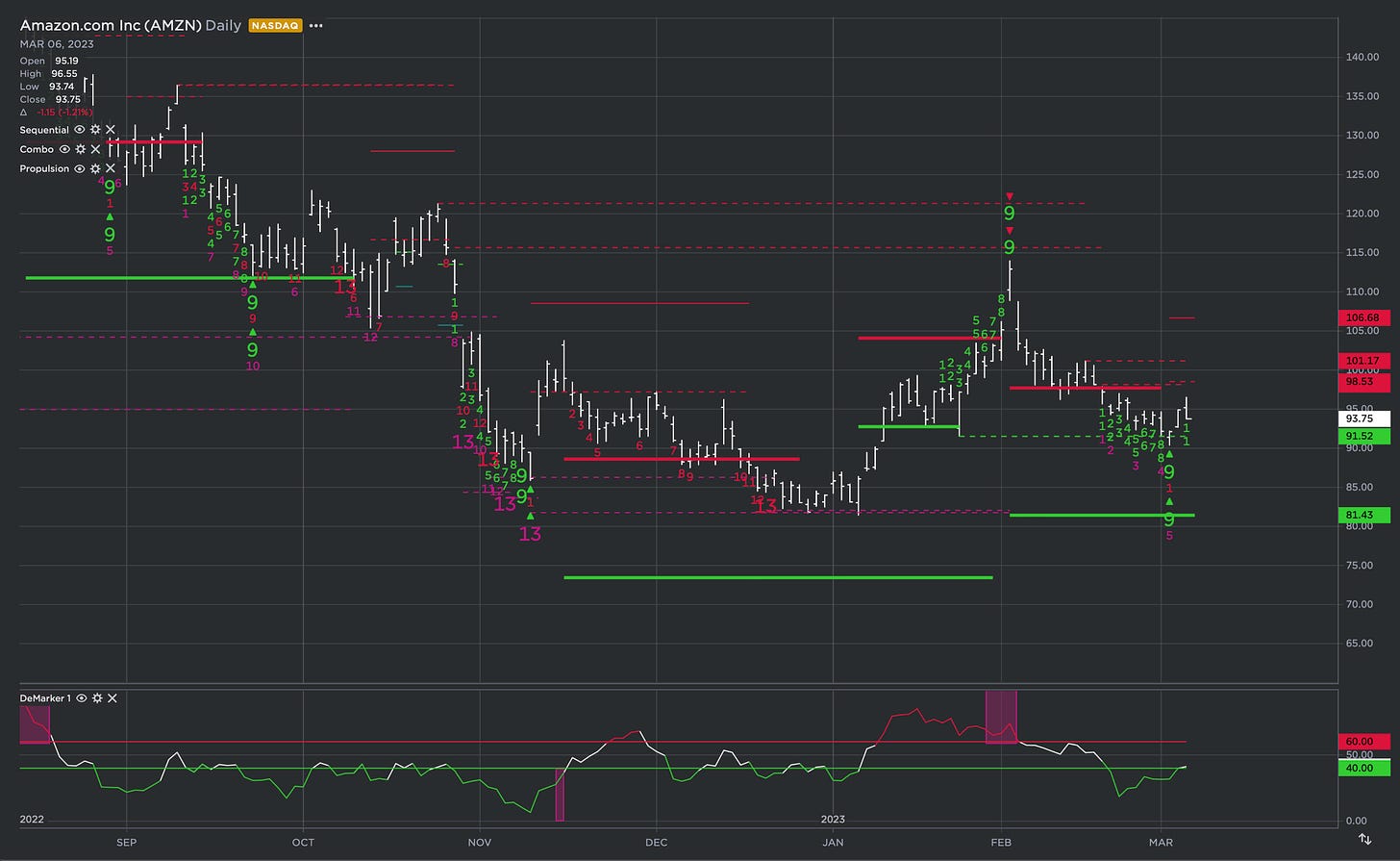The height and width of the screenshot is (861, 1400).
Task: Select the Propulsion indicator label
Action: pyautogui.click(x=44, y=168)
